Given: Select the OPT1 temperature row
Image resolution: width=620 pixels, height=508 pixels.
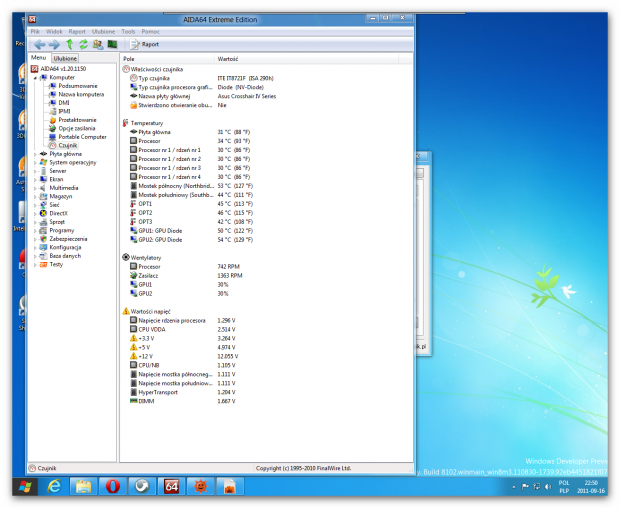Looking at the screenshot, I should tap(191, 204).
